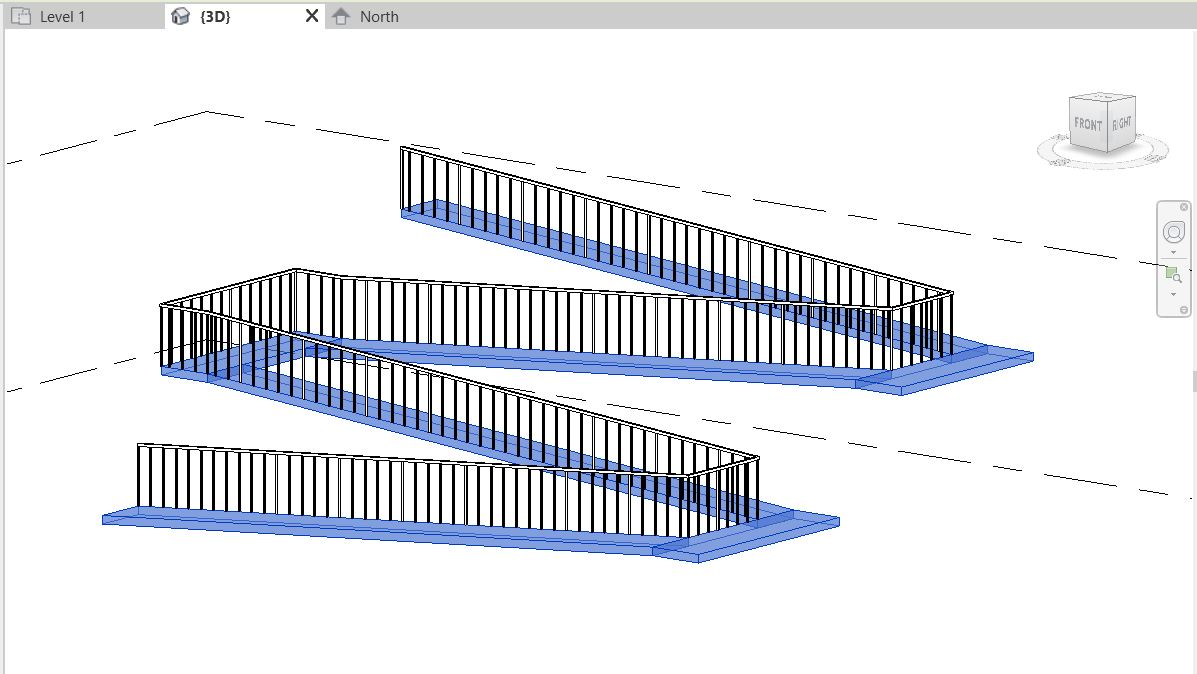The image size is (1197, 674).
Task: Collapse the navigation bar via its close circle
Action: click(x=1183, y=206)
